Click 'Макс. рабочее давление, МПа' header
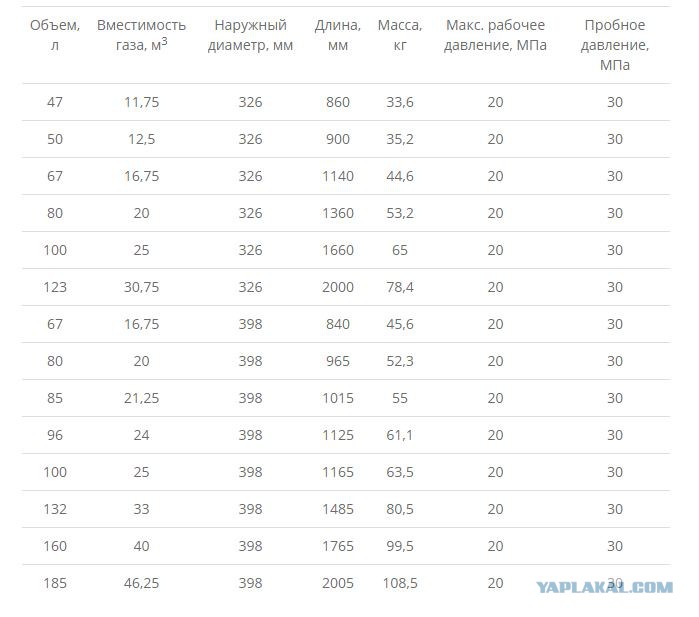The height and width of the screenshot is (617, 699). point(495,35)
